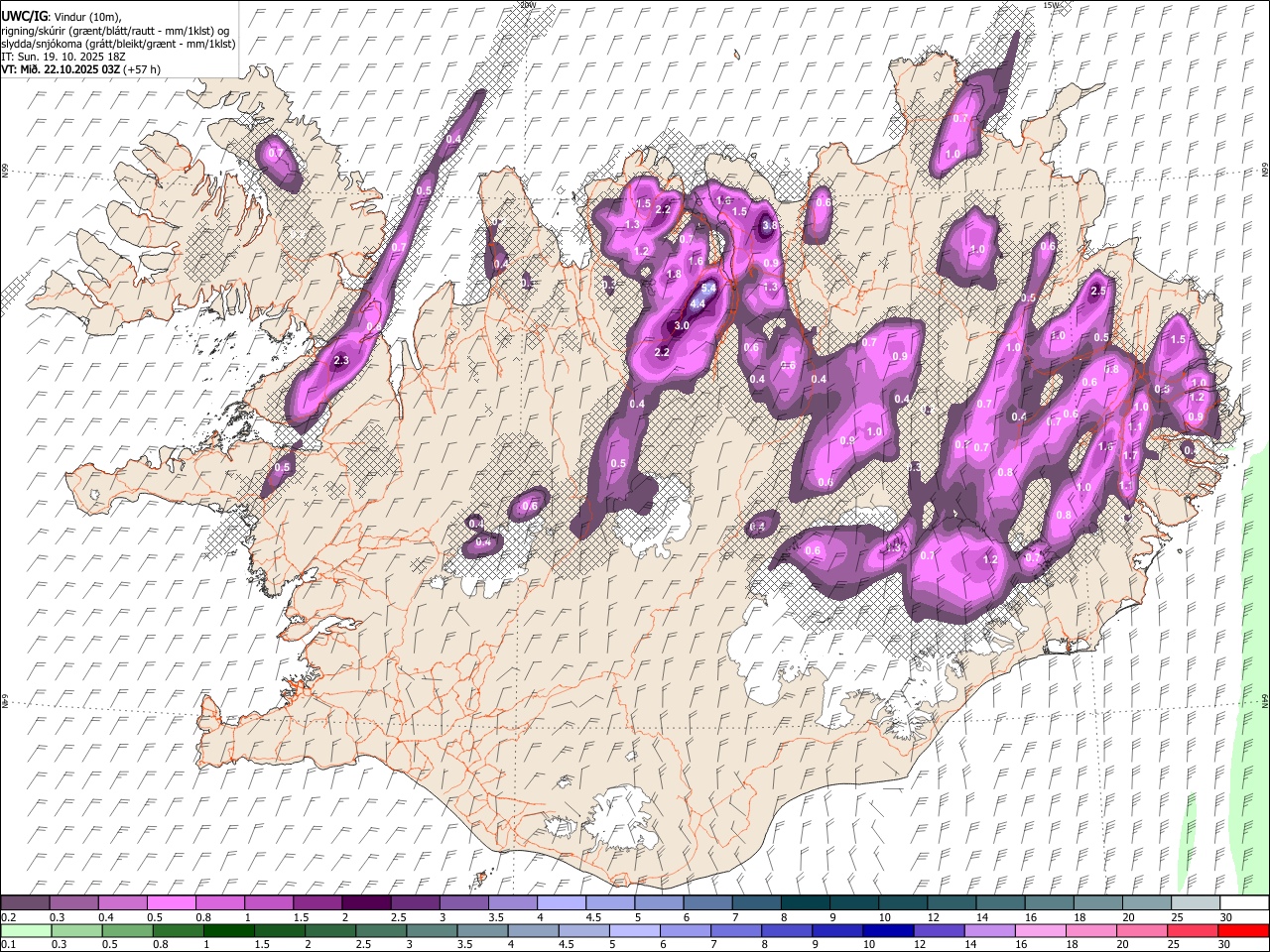Click the 'UWC/IG: Vindur (10m),' title text
The height and width of the screenshot is (952, 1270).
coord(62,17)
